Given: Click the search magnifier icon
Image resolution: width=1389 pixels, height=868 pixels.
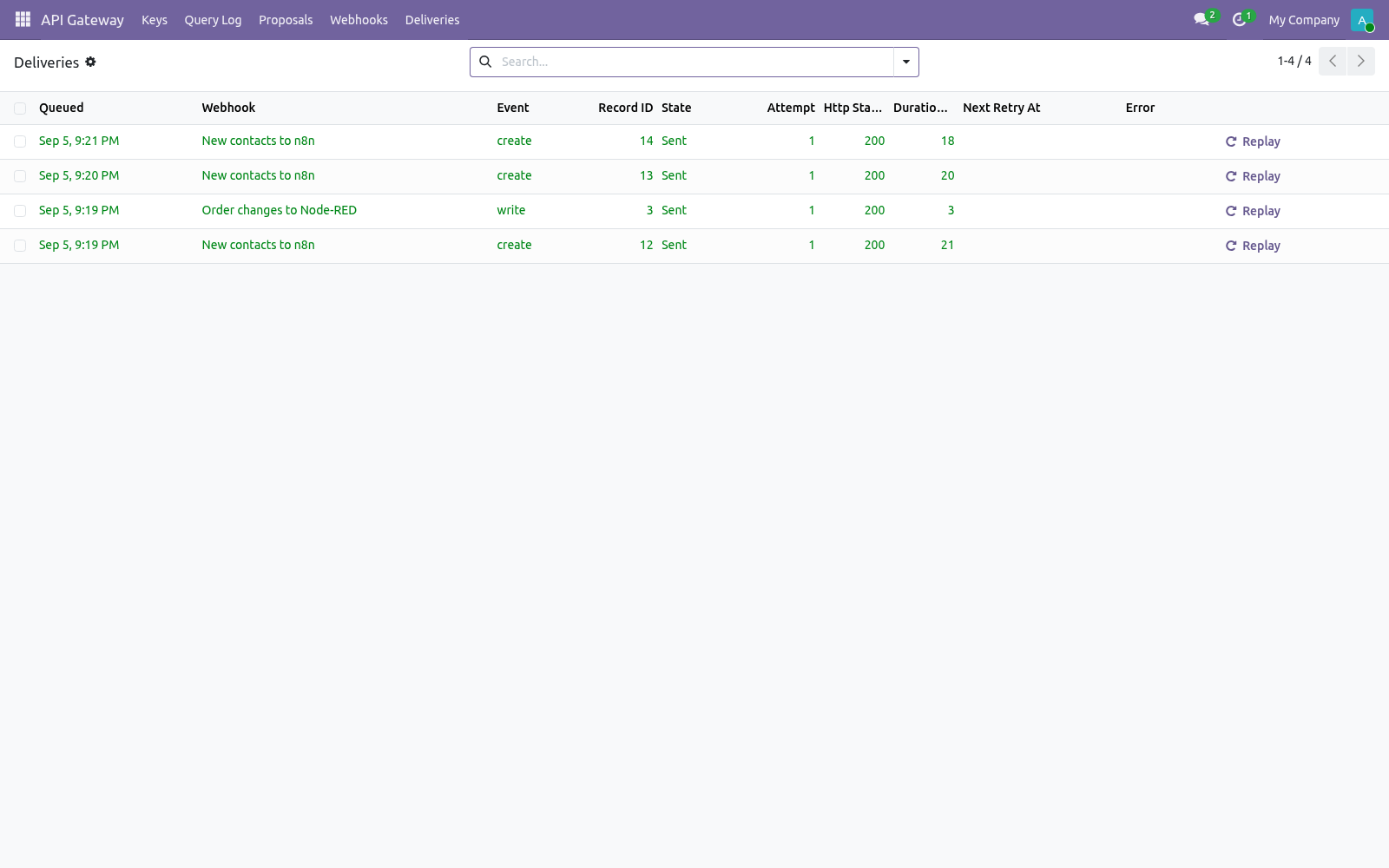Looking at the screenshot, I should pyautogui.click(x=485, y=62).
